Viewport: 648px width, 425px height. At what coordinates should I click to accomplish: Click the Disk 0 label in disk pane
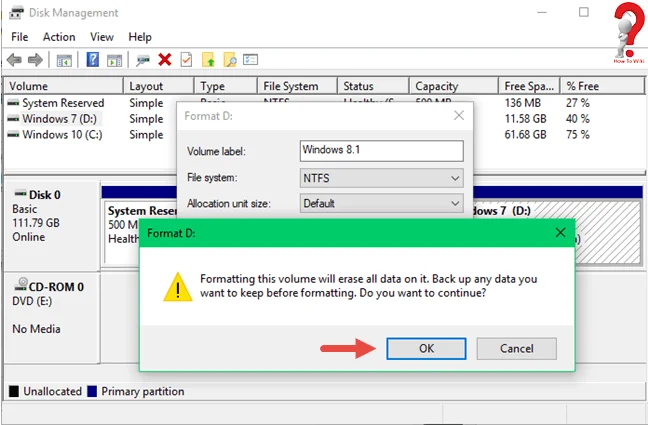pyautogui.click(x=45, y=195)
